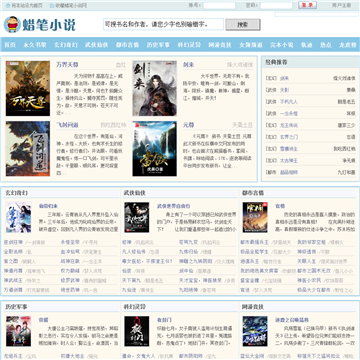Open the 蜡笔小说 site title logo

pos(49,25)
